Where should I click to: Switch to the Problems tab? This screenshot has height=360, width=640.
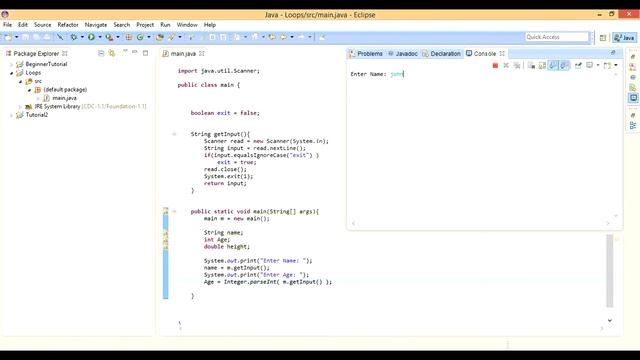coord(366,53)
